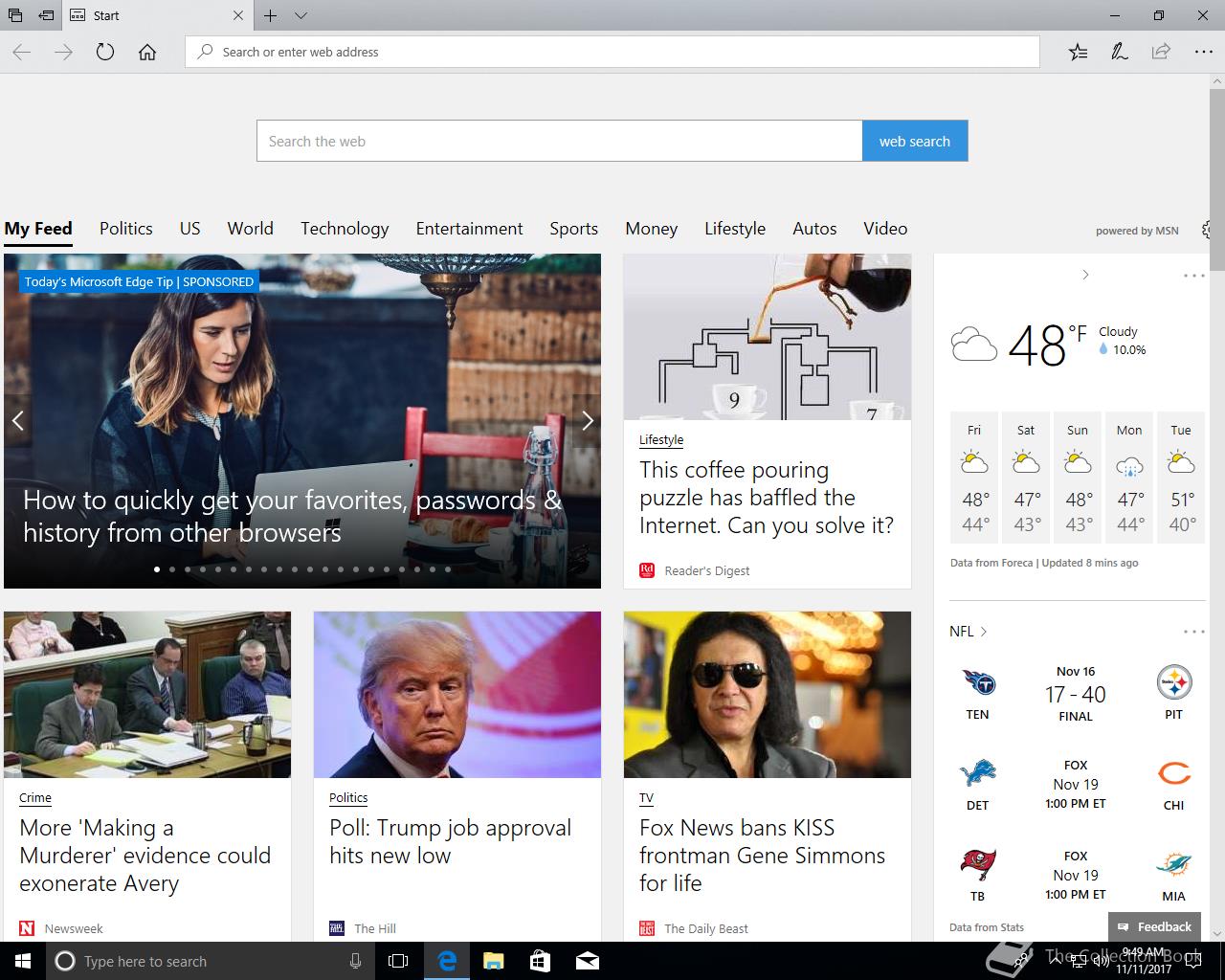Select the Autos tab
1225x980 pixels.
[x=814, y=229]
